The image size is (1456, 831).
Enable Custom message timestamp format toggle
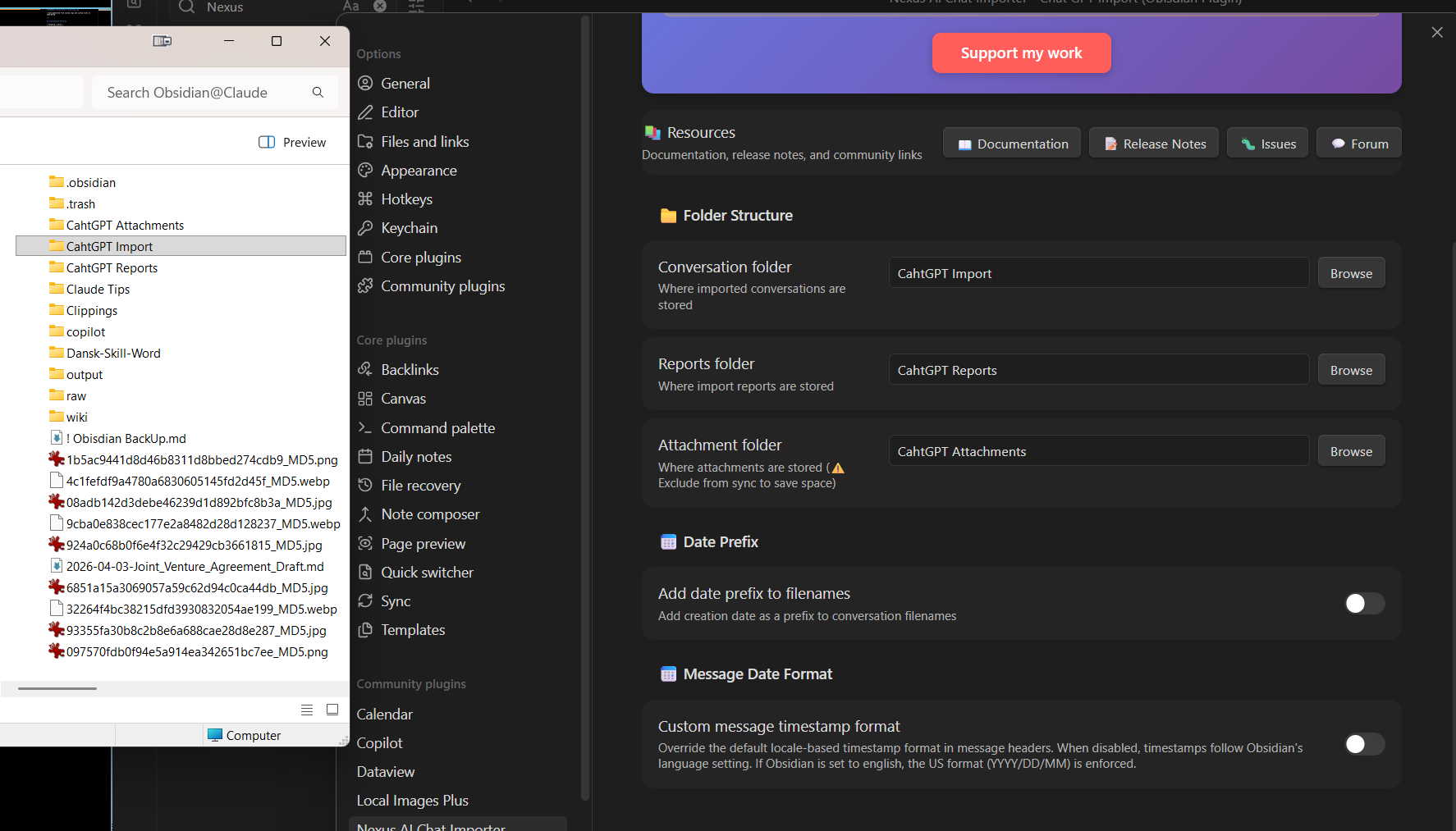(1364, 744)
